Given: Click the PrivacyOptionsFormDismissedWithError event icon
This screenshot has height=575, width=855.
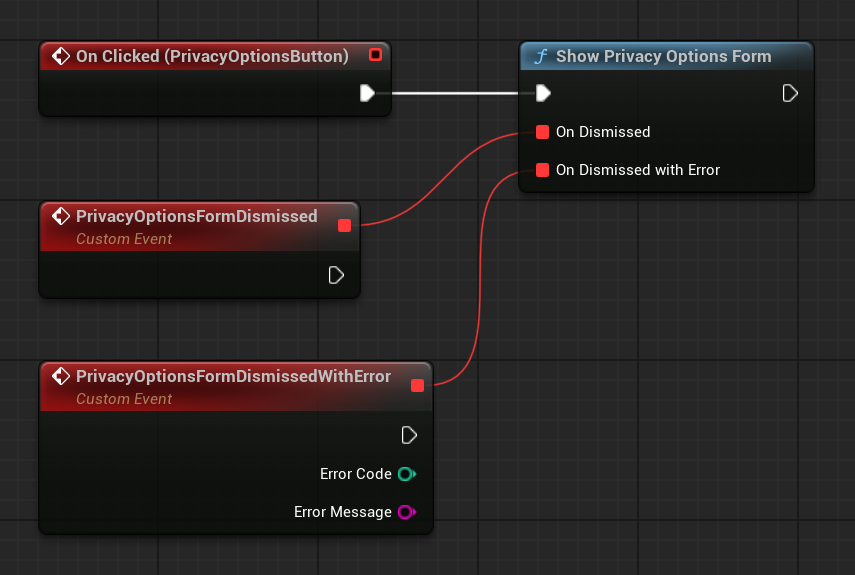Looking at the screenshot, I should (61, 376).
